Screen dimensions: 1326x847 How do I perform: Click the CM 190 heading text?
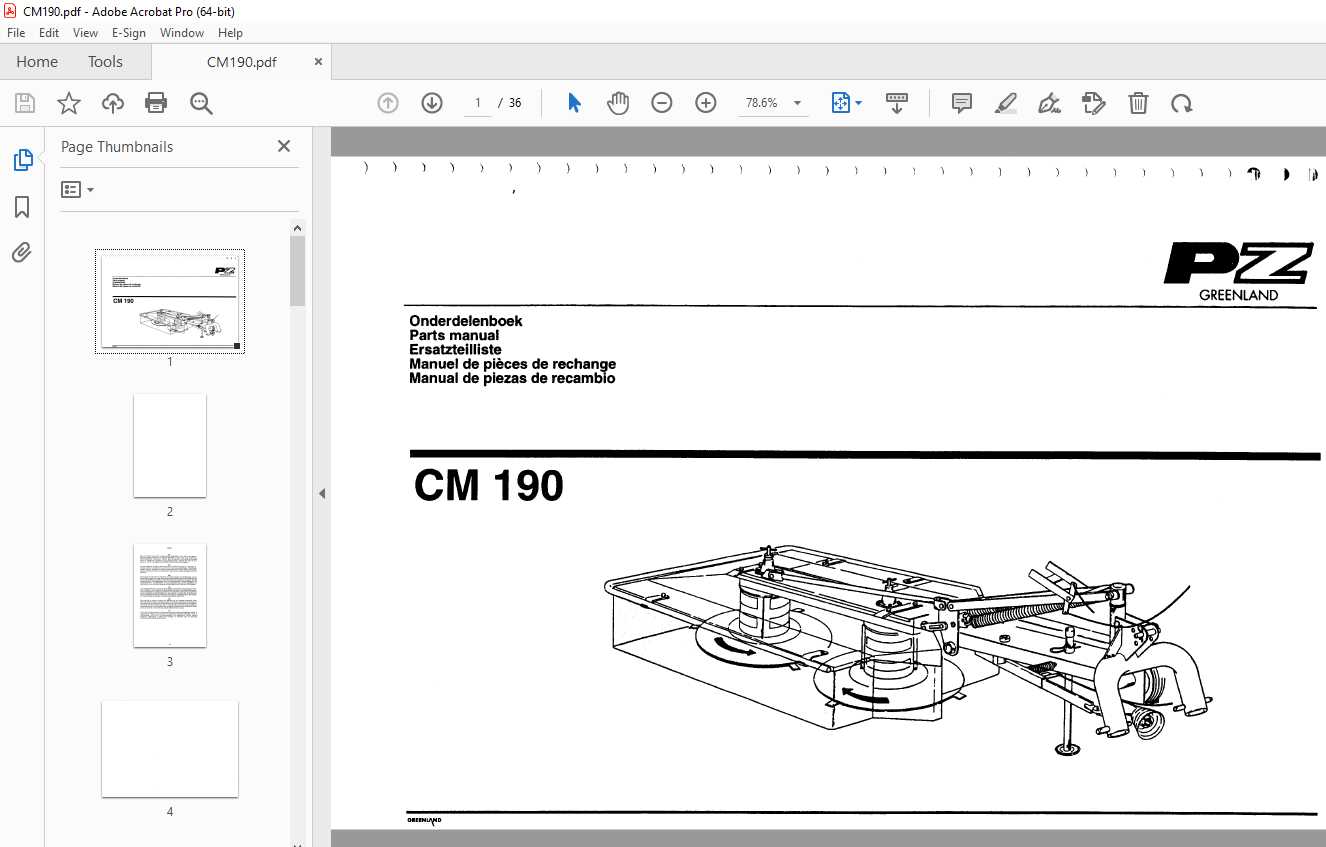coord(489,487)
